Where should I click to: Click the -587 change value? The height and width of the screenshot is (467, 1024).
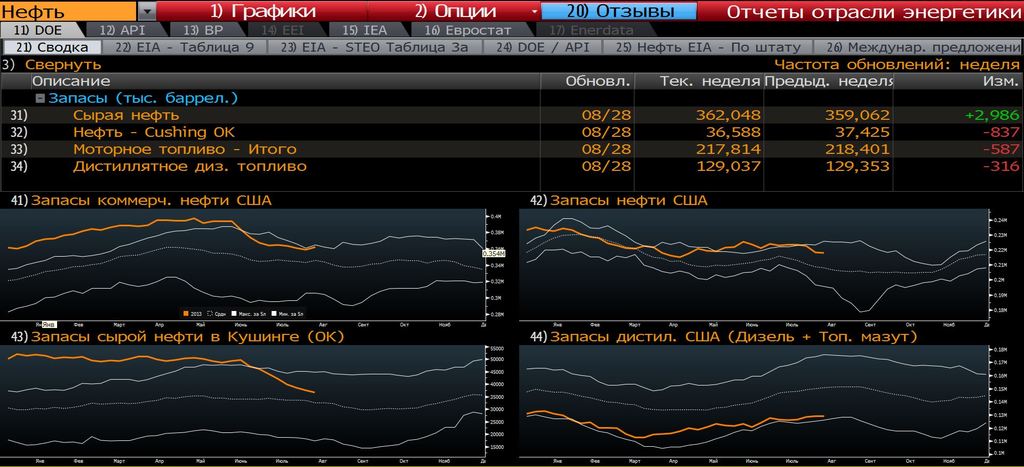1000,149
